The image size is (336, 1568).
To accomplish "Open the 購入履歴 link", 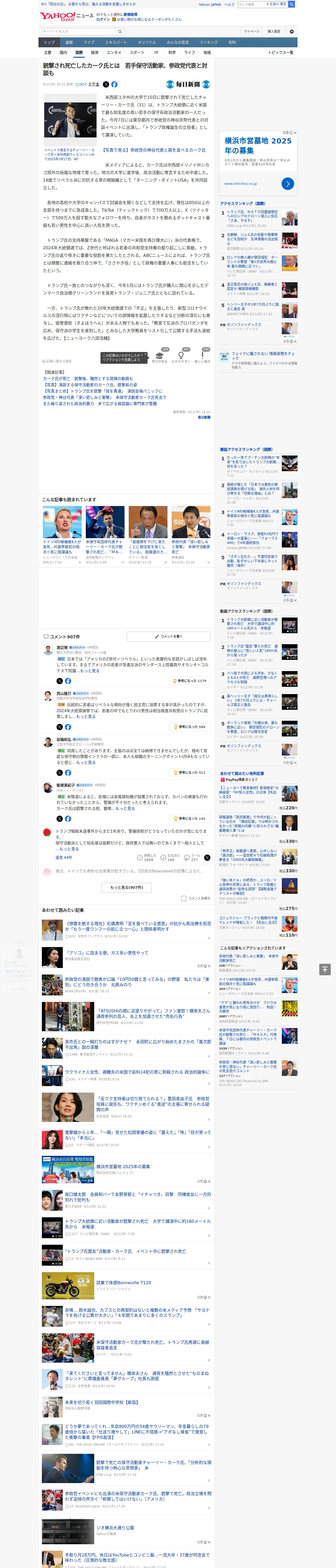I will pos(274,32).
